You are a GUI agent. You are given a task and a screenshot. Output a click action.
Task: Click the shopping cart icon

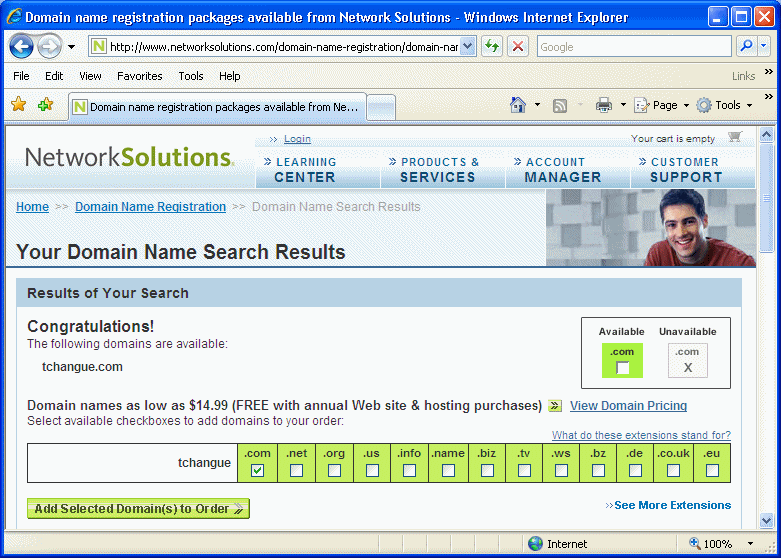(x=735, y=137)
